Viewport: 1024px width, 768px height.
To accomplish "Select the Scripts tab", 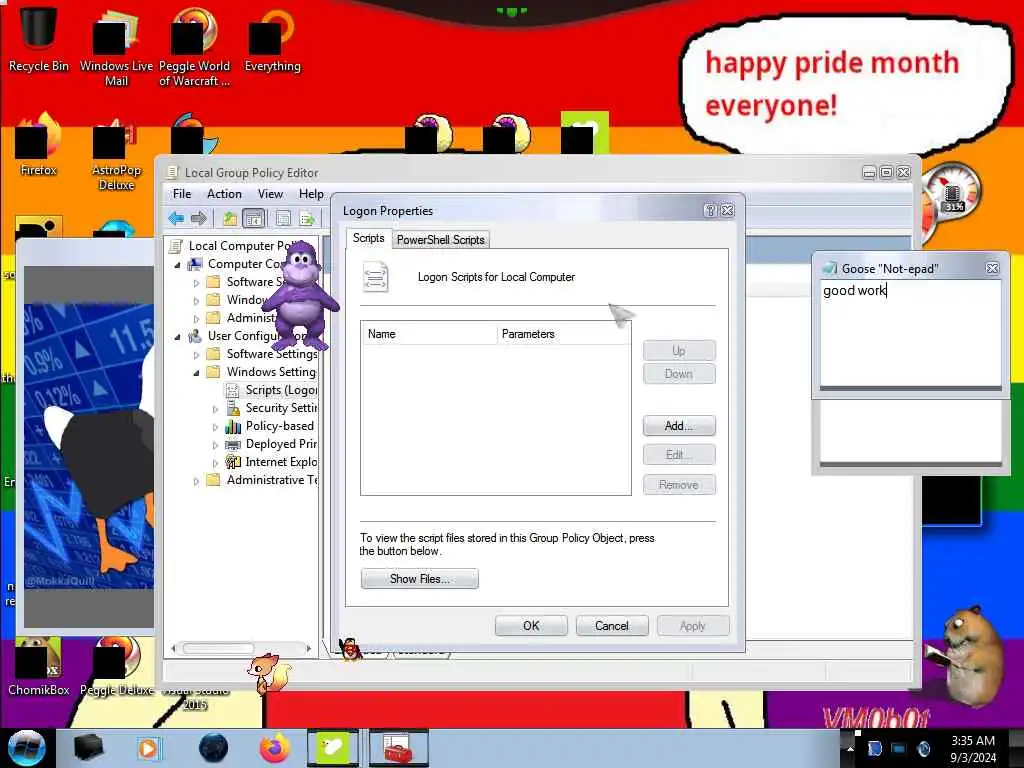I will click(x=368, y=238).
